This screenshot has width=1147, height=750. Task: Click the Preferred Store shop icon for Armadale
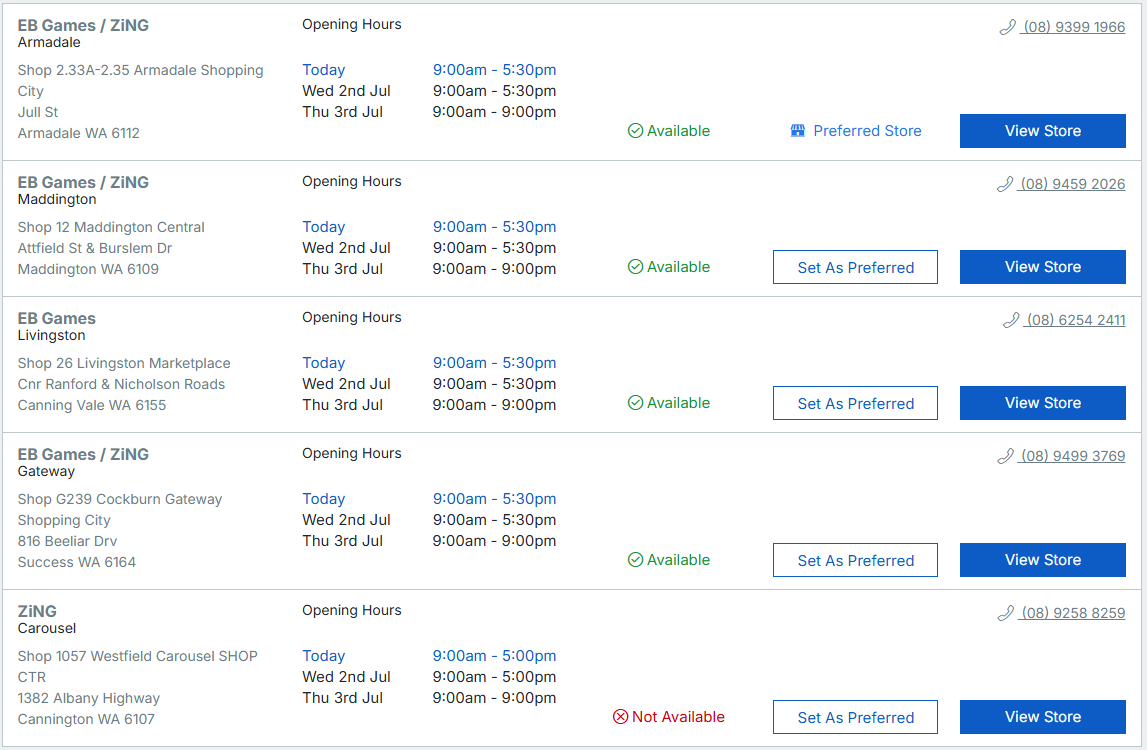click(798, 131)
